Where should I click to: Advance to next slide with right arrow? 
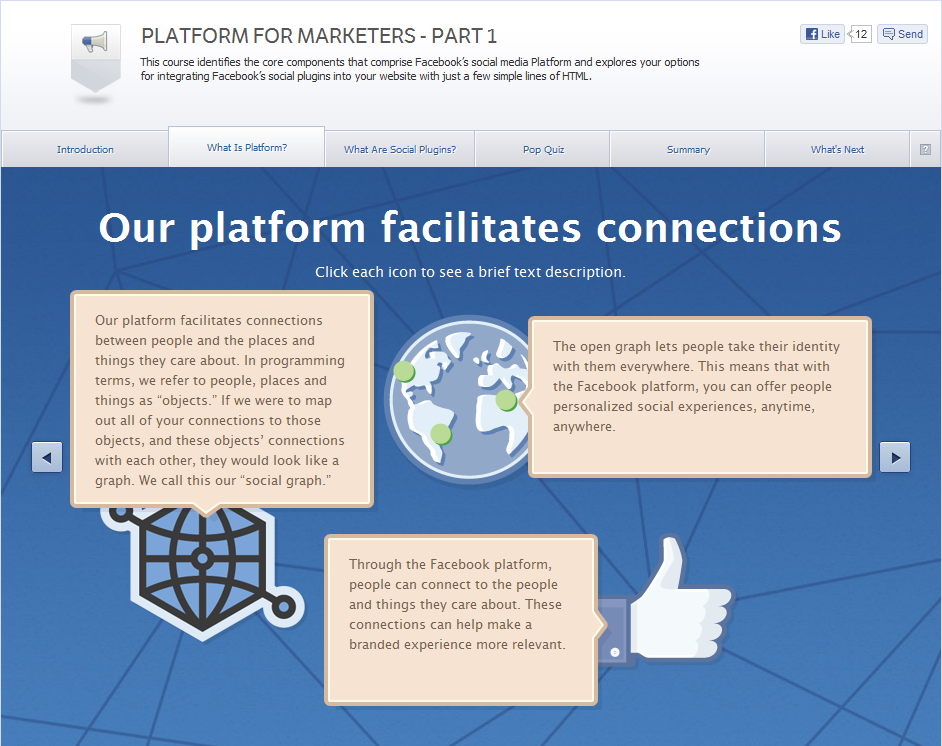tap(895, 457)
